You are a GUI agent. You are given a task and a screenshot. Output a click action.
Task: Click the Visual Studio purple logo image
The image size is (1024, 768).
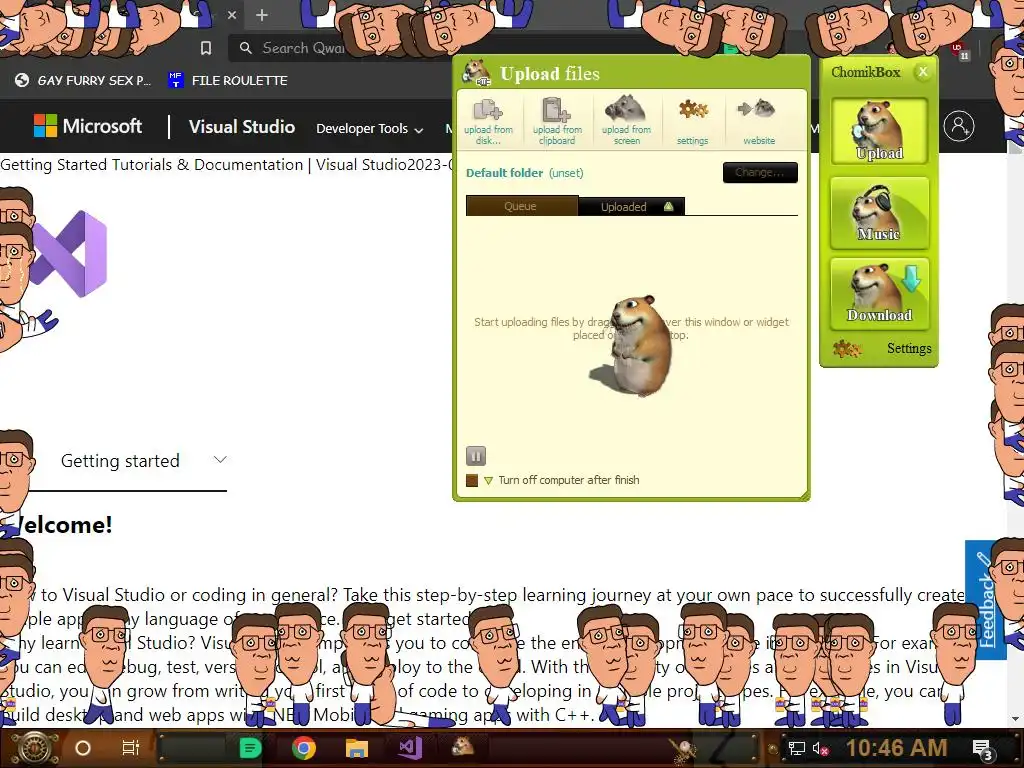point(70,253)
